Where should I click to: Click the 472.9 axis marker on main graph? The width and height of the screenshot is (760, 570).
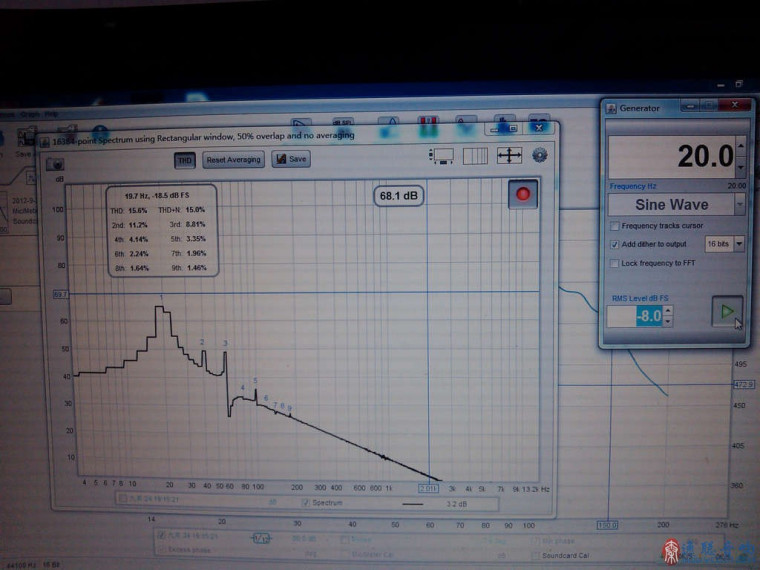tap(744, 384)
